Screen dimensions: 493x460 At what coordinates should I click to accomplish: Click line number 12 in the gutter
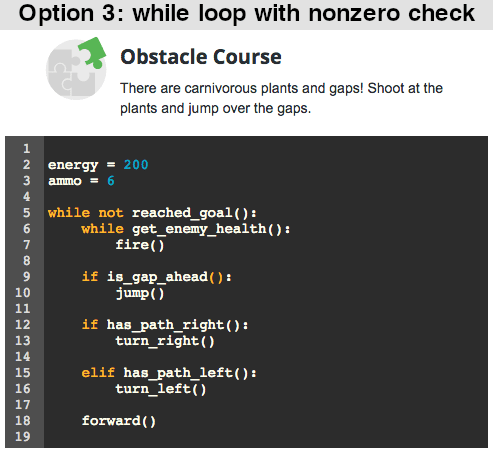(x=23, y=325)
